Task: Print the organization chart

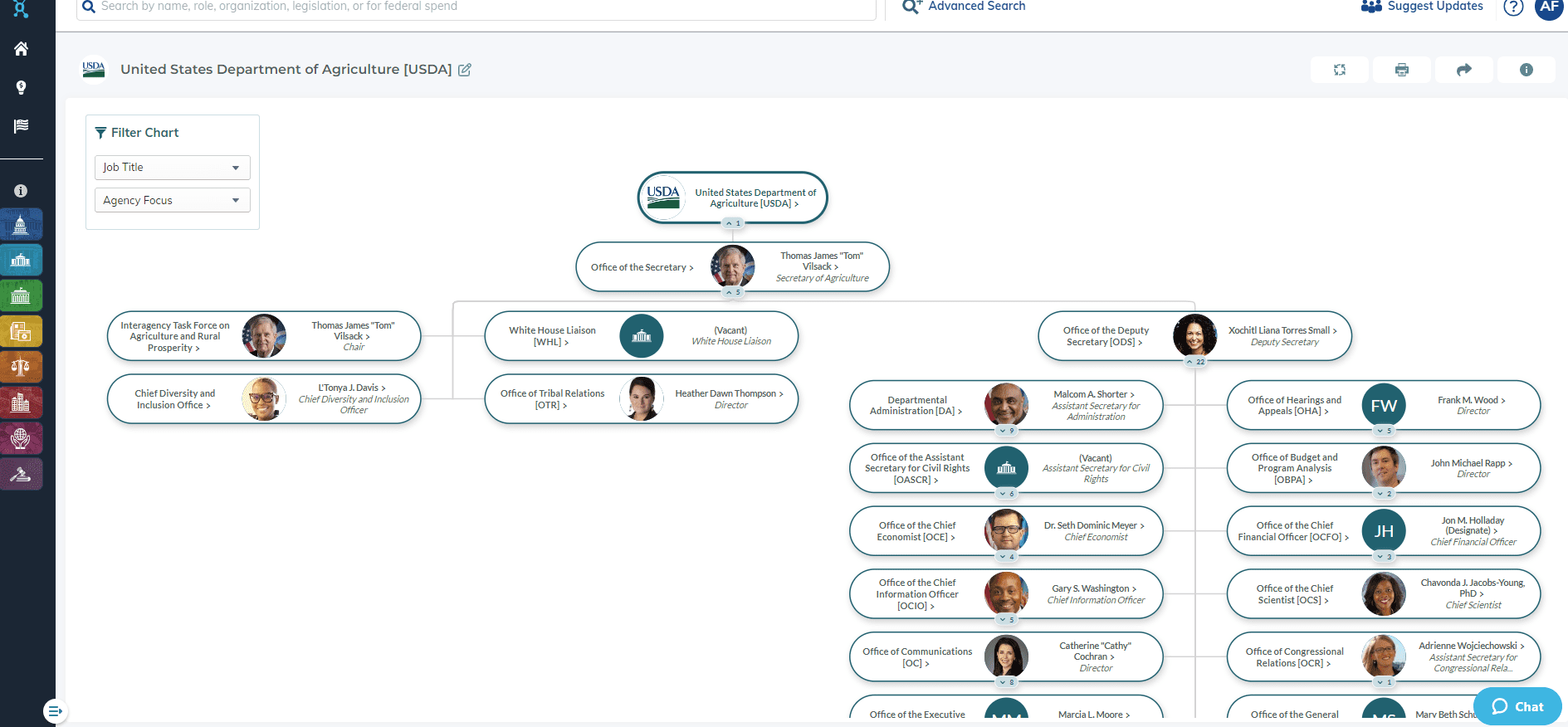Action: tap(1402, 70)
